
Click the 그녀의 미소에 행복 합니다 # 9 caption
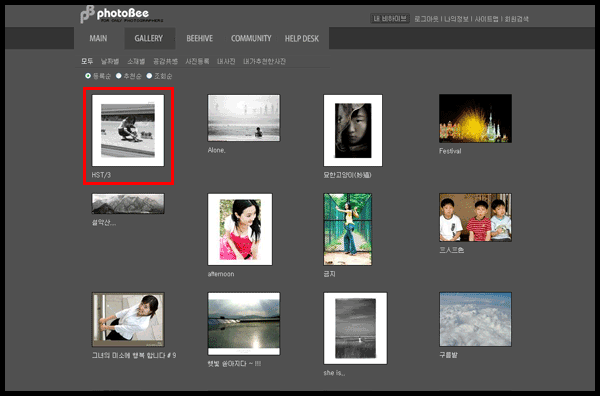[134, 355]
